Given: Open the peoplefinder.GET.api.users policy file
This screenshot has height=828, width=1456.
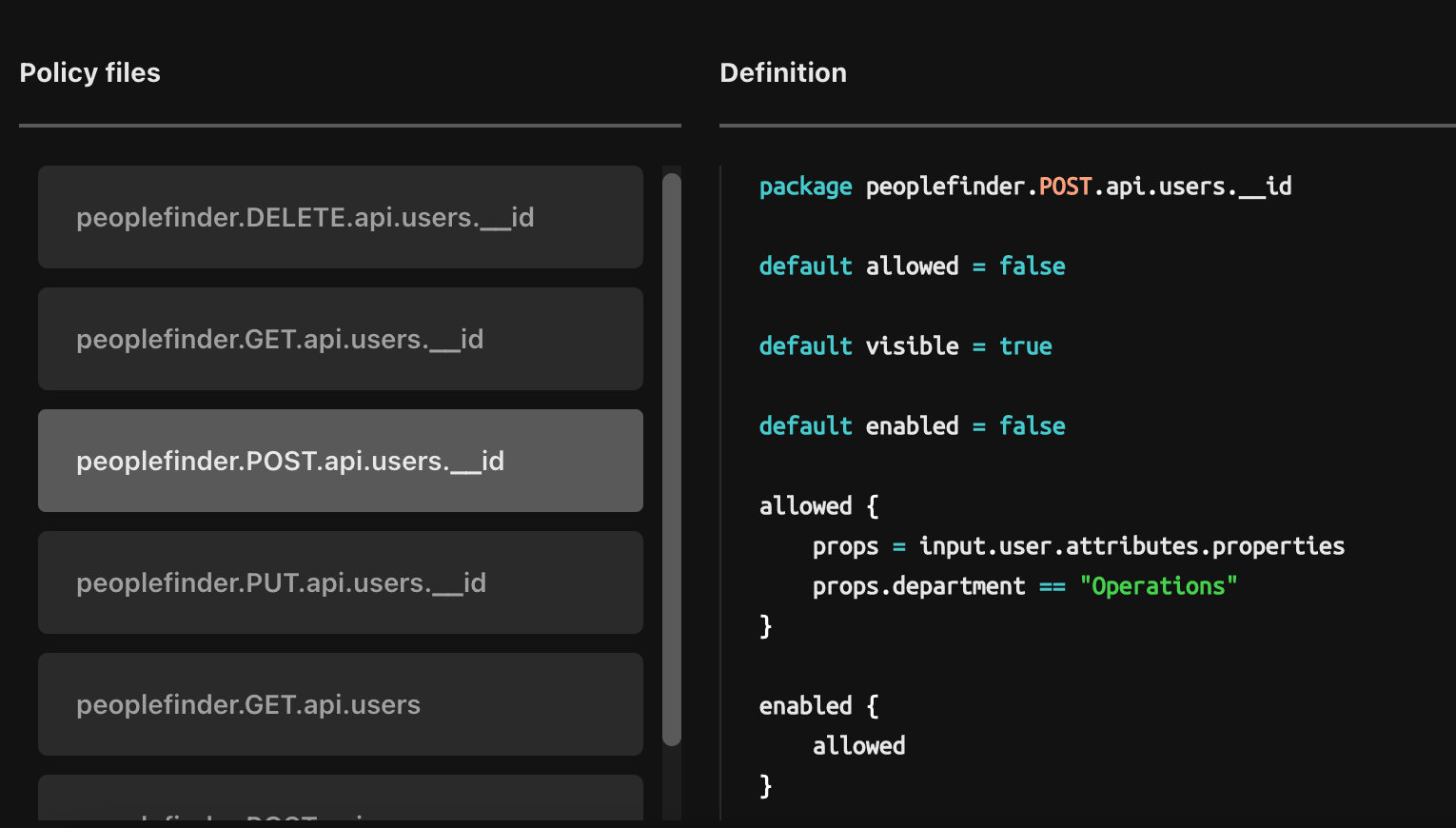Looking at the screenshot, I should pos(340,704).
